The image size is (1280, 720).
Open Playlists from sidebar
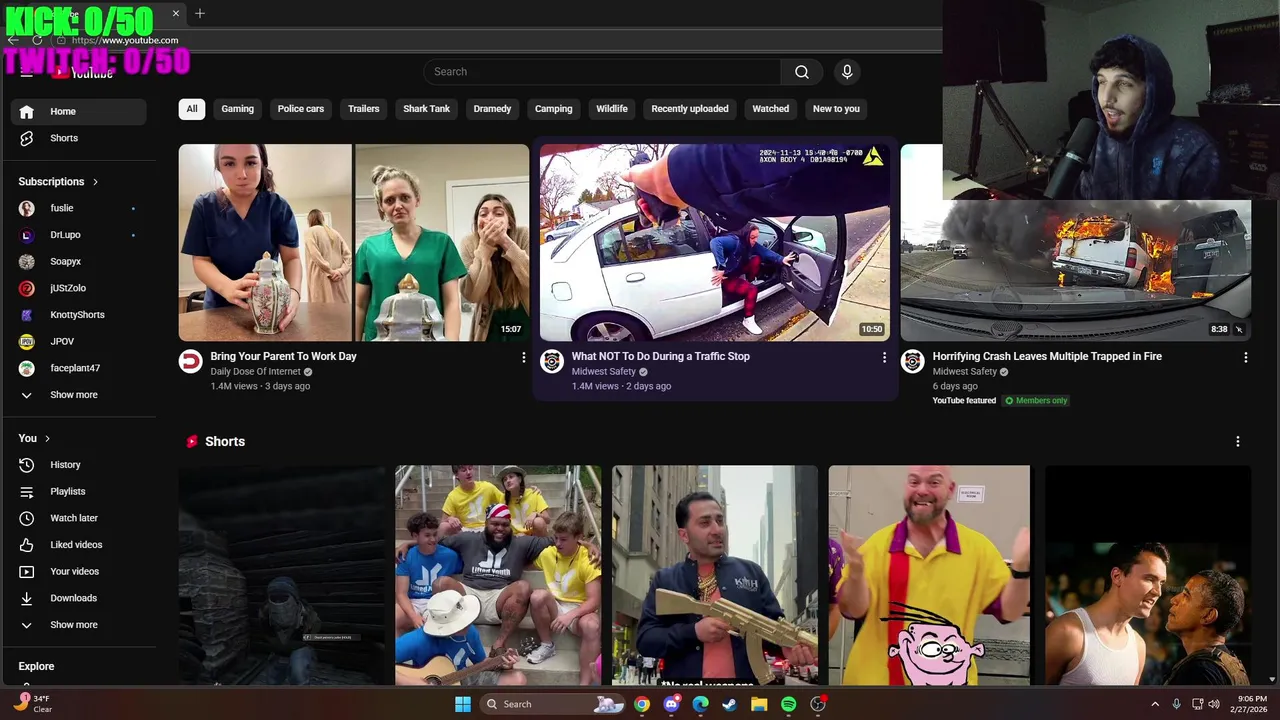(79, 492)
